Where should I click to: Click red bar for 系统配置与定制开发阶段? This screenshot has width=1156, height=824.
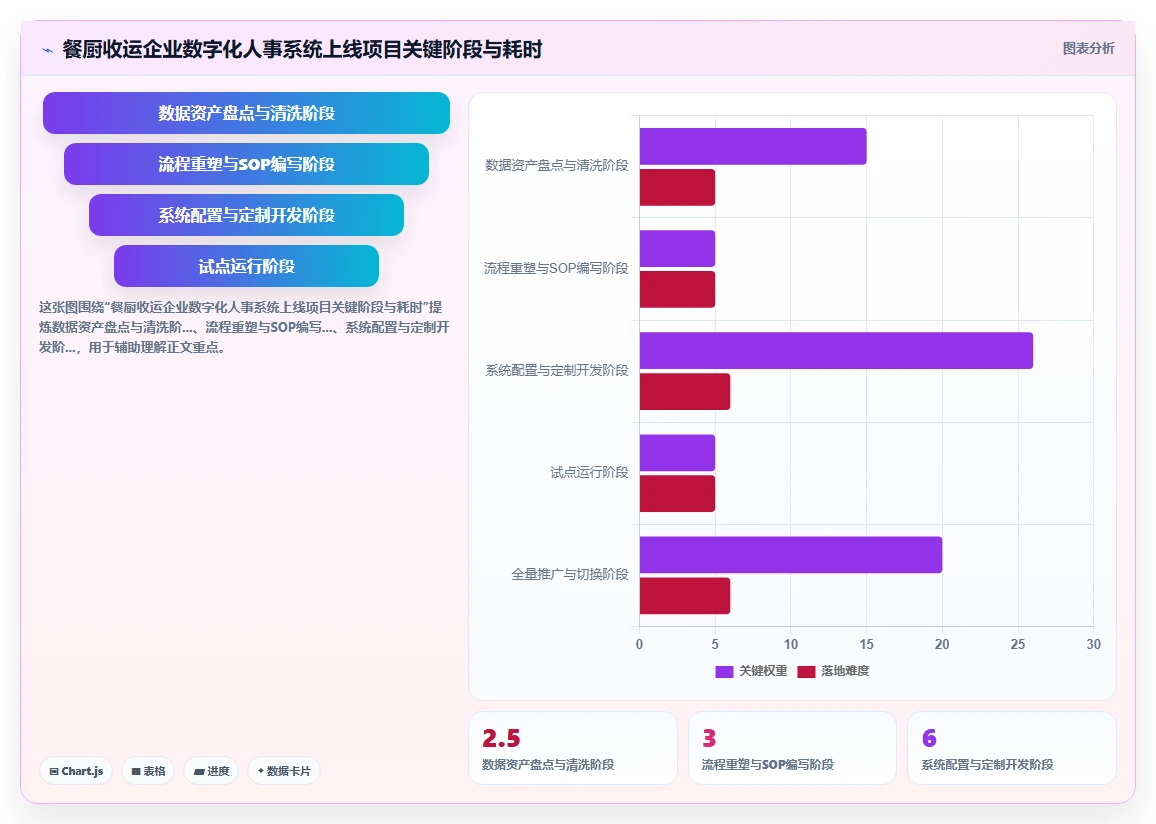tap(685, 391)
